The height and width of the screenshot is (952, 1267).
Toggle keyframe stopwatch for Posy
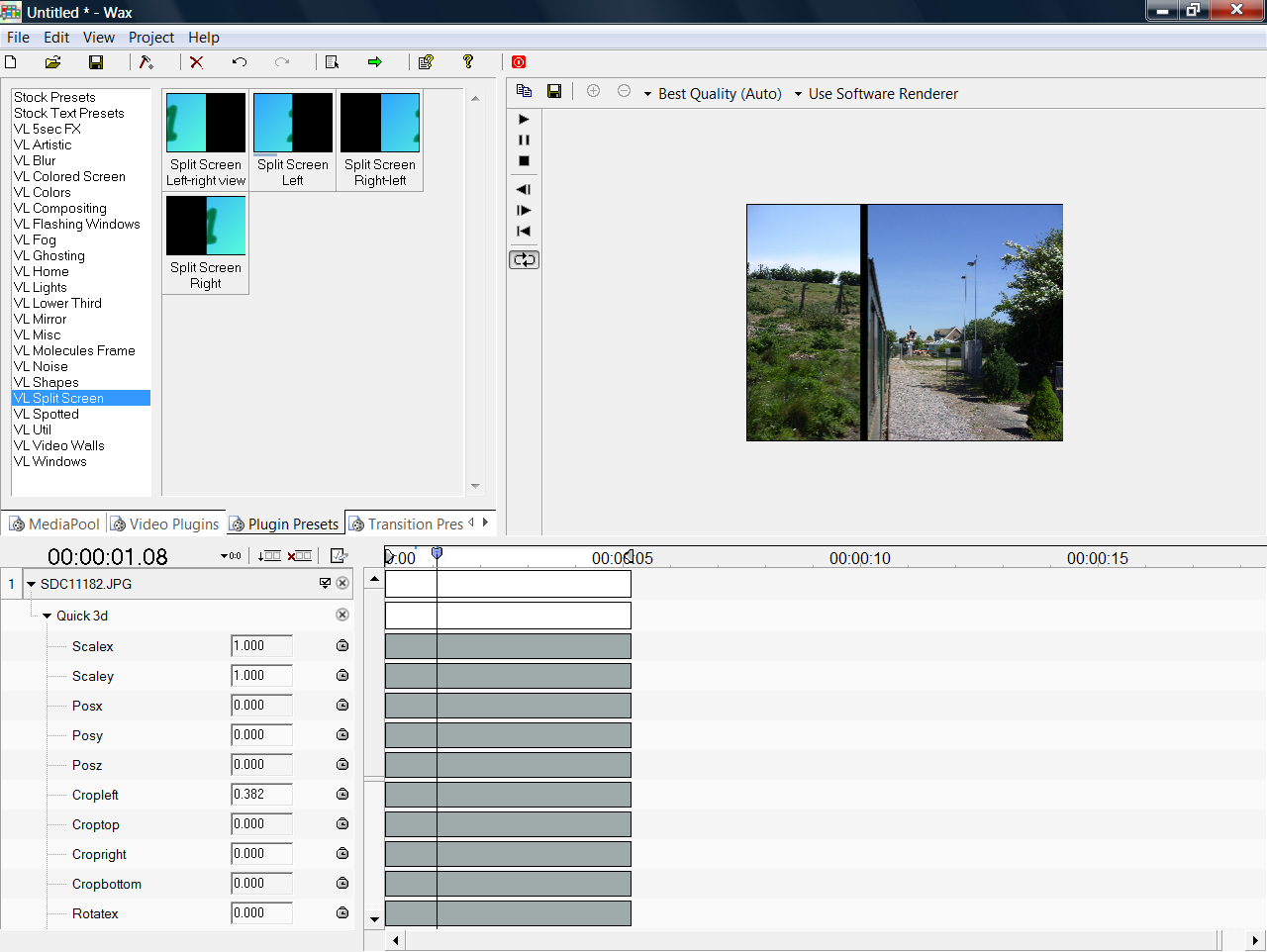(342, 734)
